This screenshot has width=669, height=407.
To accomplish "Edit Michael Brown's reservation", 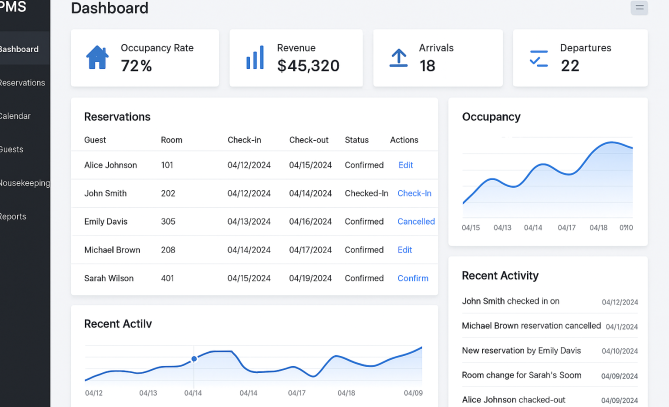I will click(405, 250).
